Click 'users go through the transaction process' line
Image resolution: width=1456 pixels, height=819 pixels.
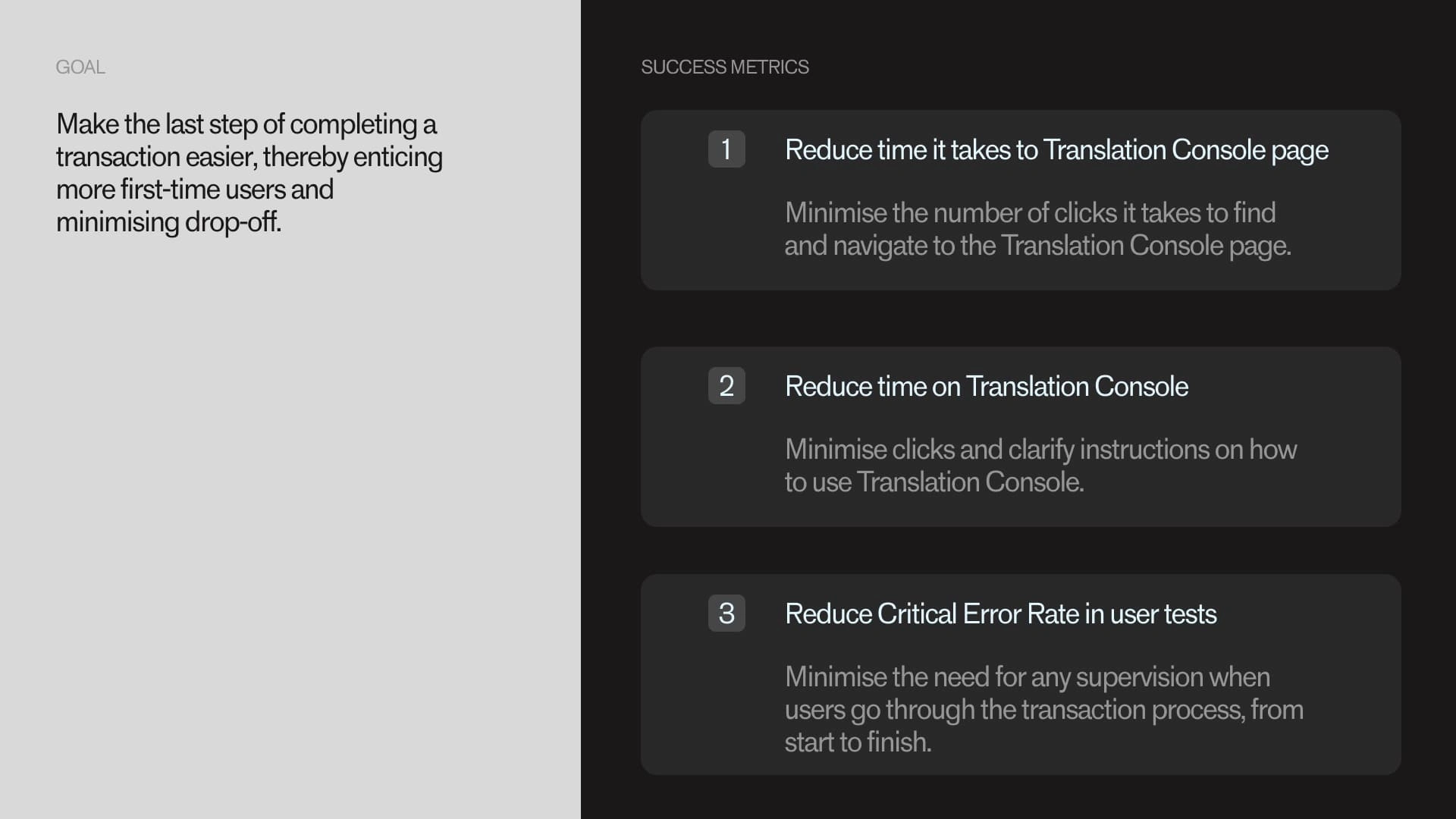click(1043, 710)
